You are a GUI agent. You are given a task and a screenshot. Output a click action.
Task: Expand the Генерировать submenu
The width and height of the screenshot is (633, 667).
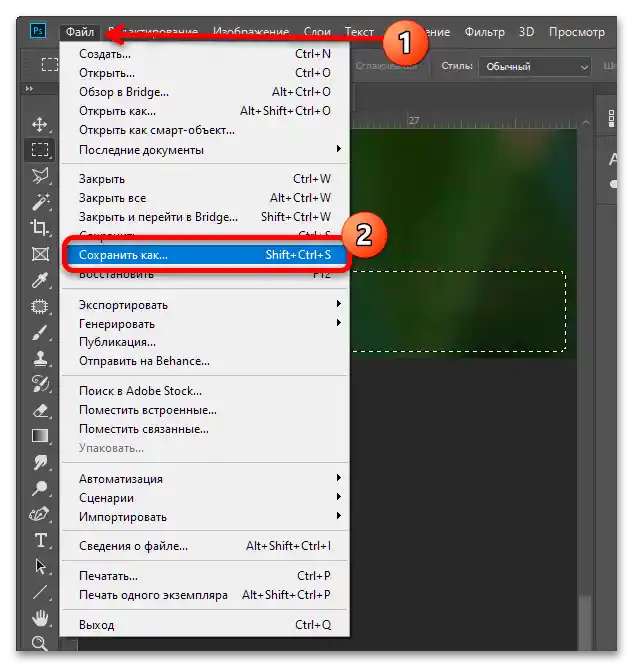[205, 324]
